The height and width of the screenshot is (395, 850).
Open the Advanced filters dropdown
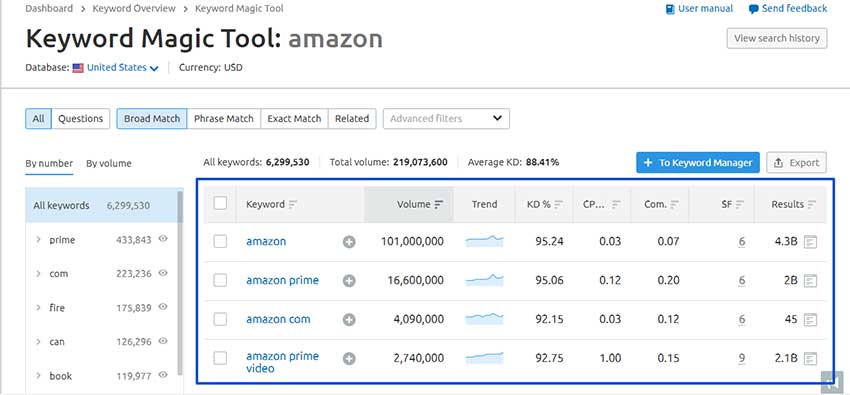(x=446, y=119)
